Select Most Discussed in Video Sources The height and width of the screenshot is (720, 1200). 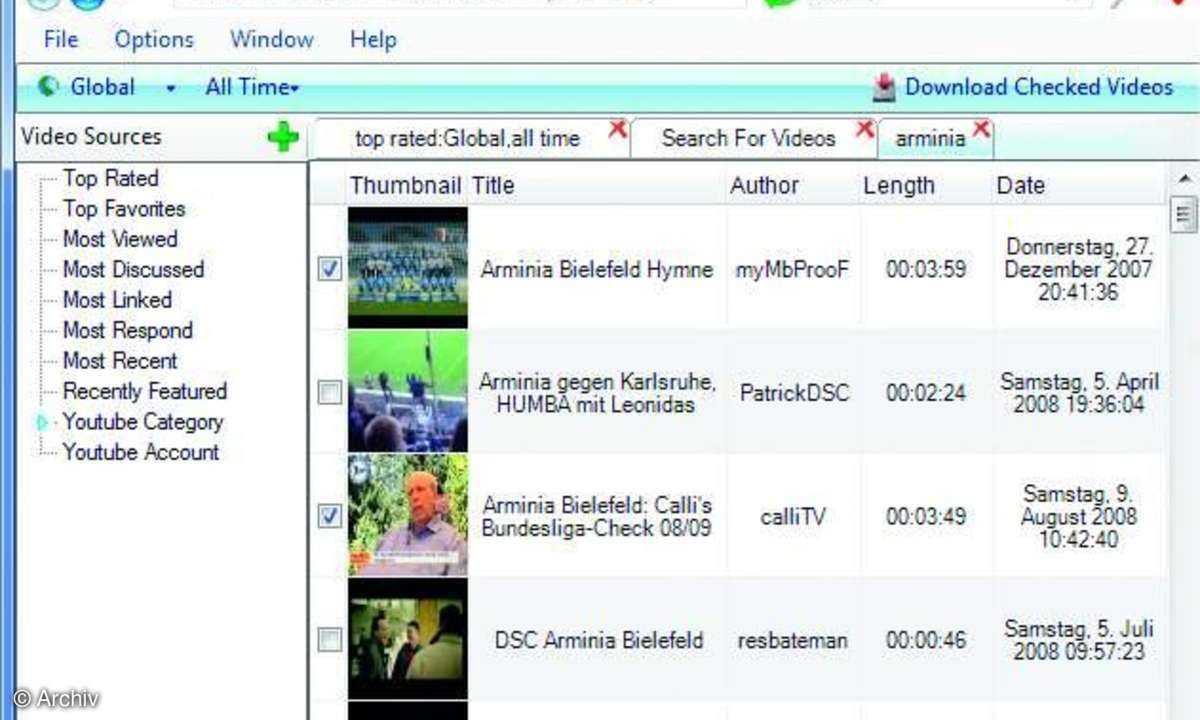(133, 270)
